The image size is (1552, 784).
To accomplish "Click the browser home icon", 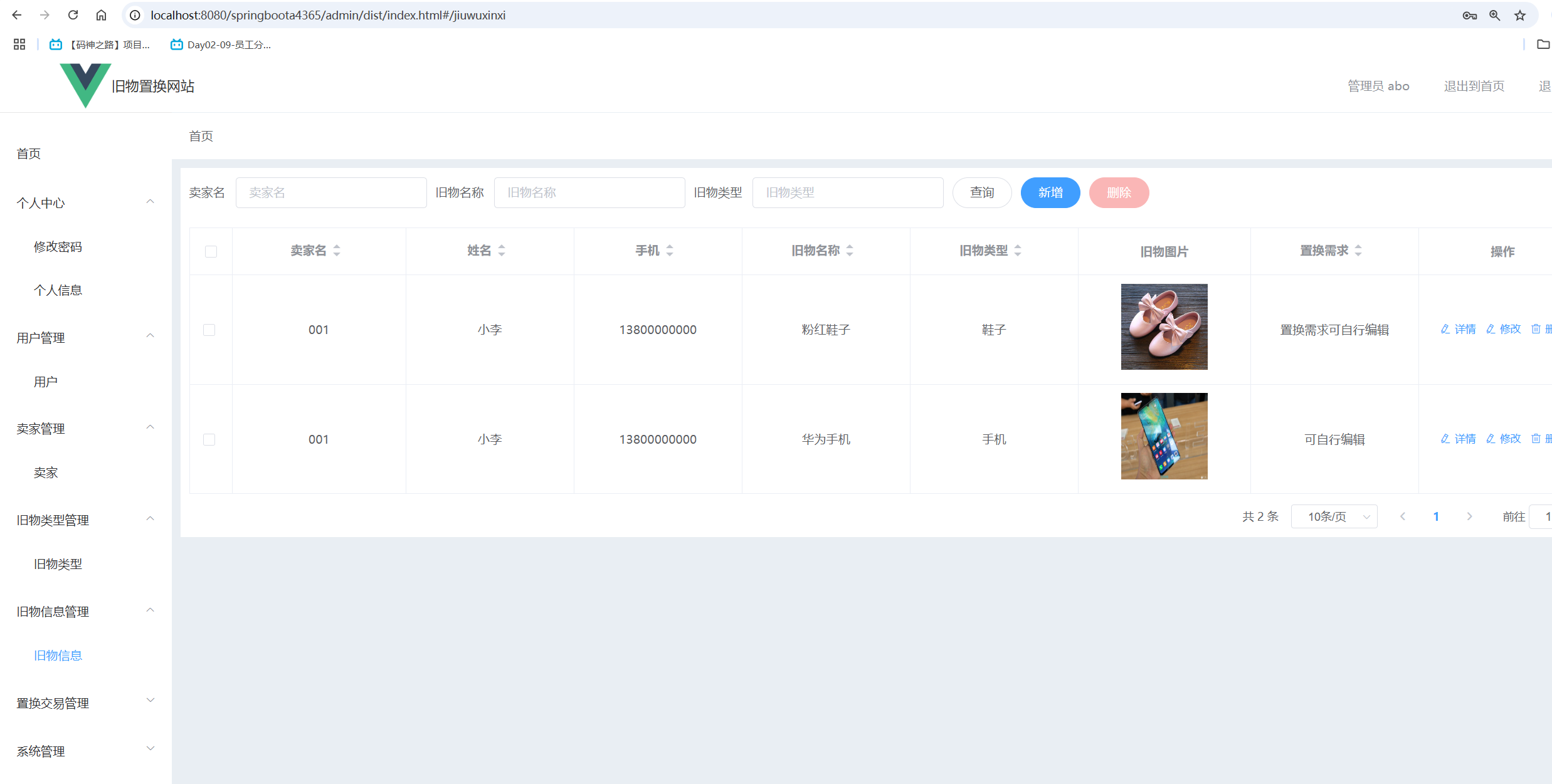I will [x=101, y=15].
